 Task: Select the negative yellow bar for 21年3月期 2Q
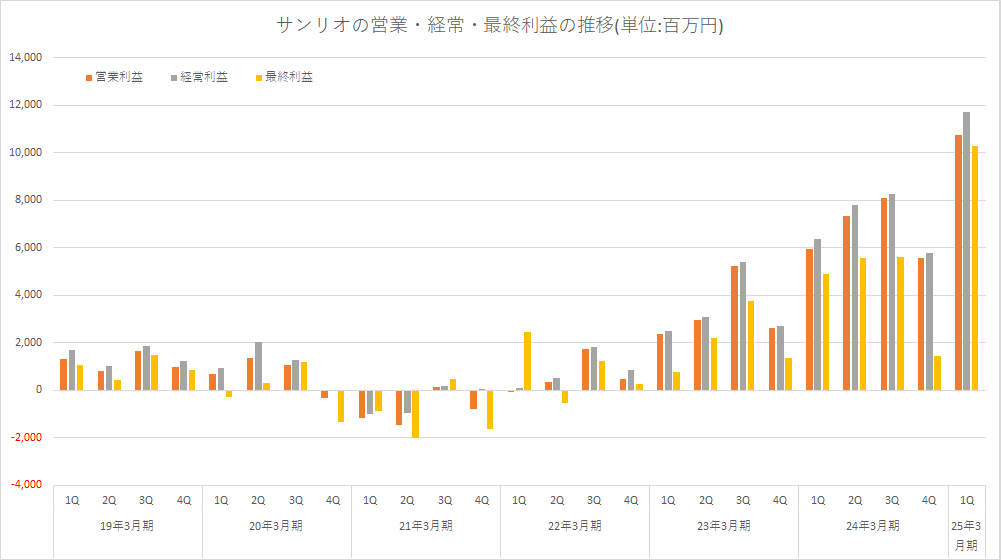click(x=416, y=414)
